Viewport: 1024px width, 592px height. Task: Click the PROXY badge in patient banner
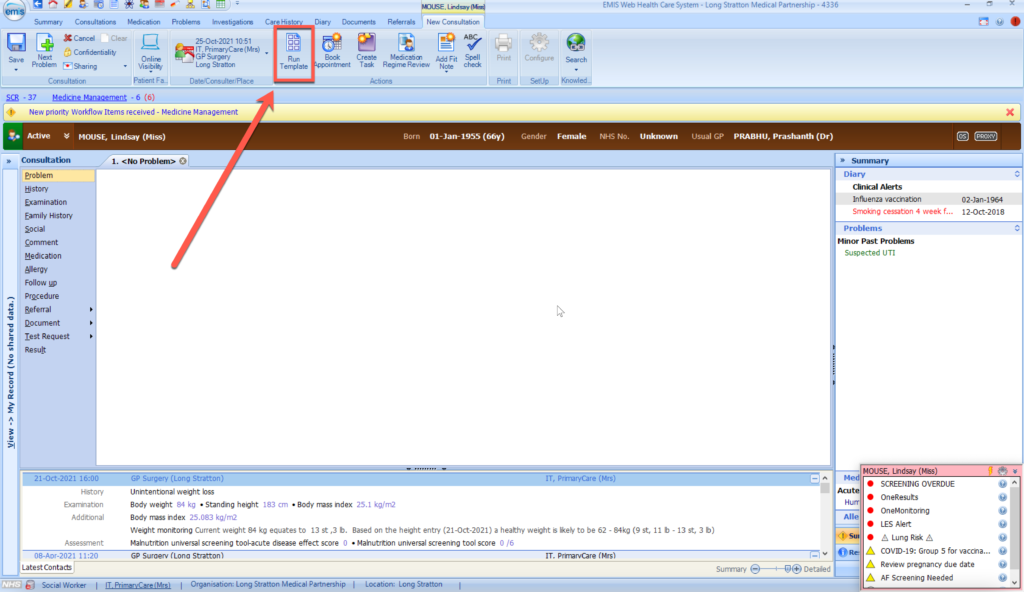point(985,137)
